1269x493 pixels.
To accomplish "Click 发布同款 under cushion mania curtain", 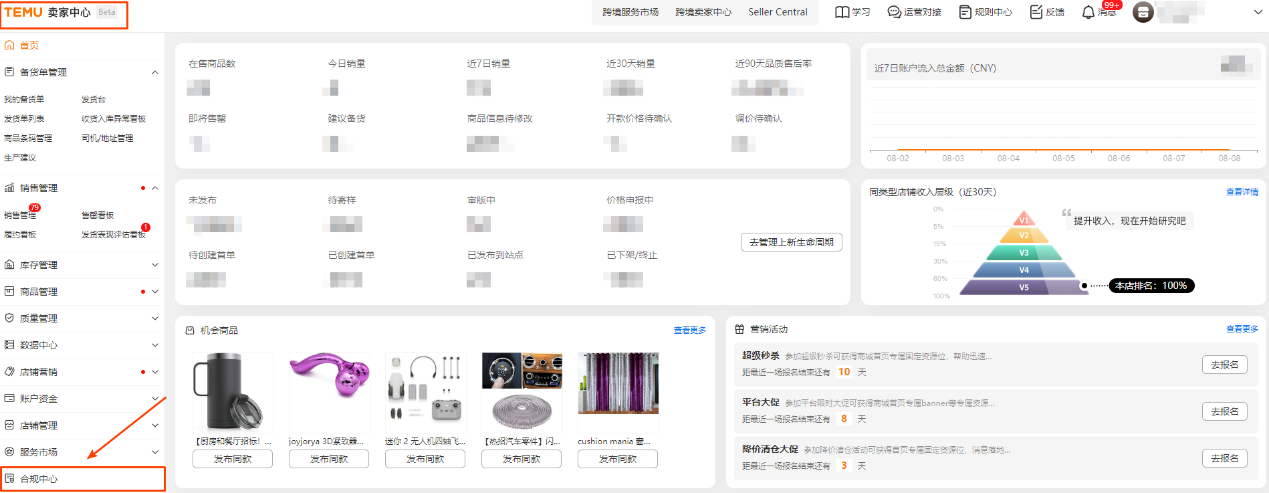I will coord(617,459).
